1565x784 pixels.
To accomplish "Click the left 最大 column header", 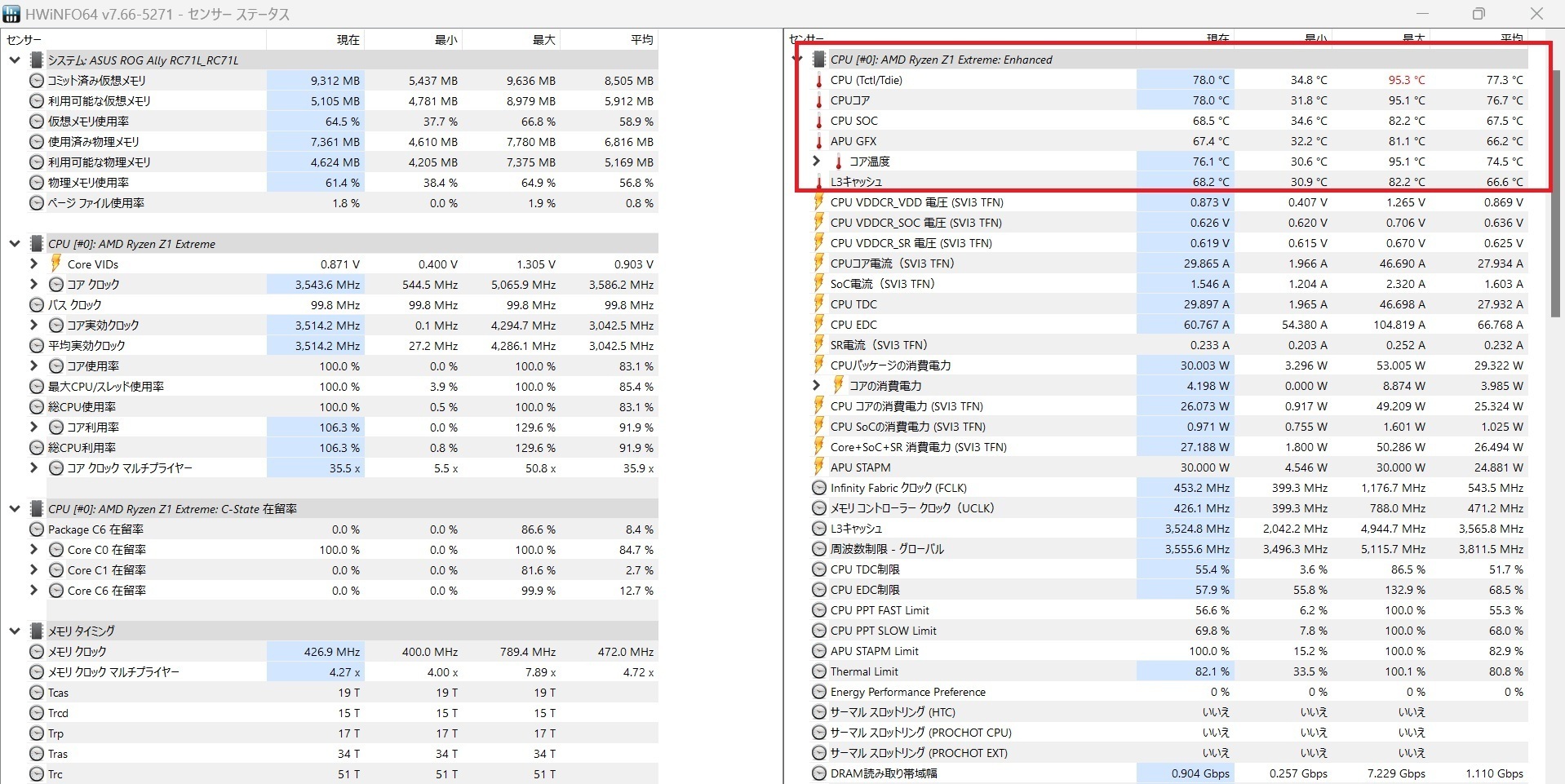I will tap(511, 39).
